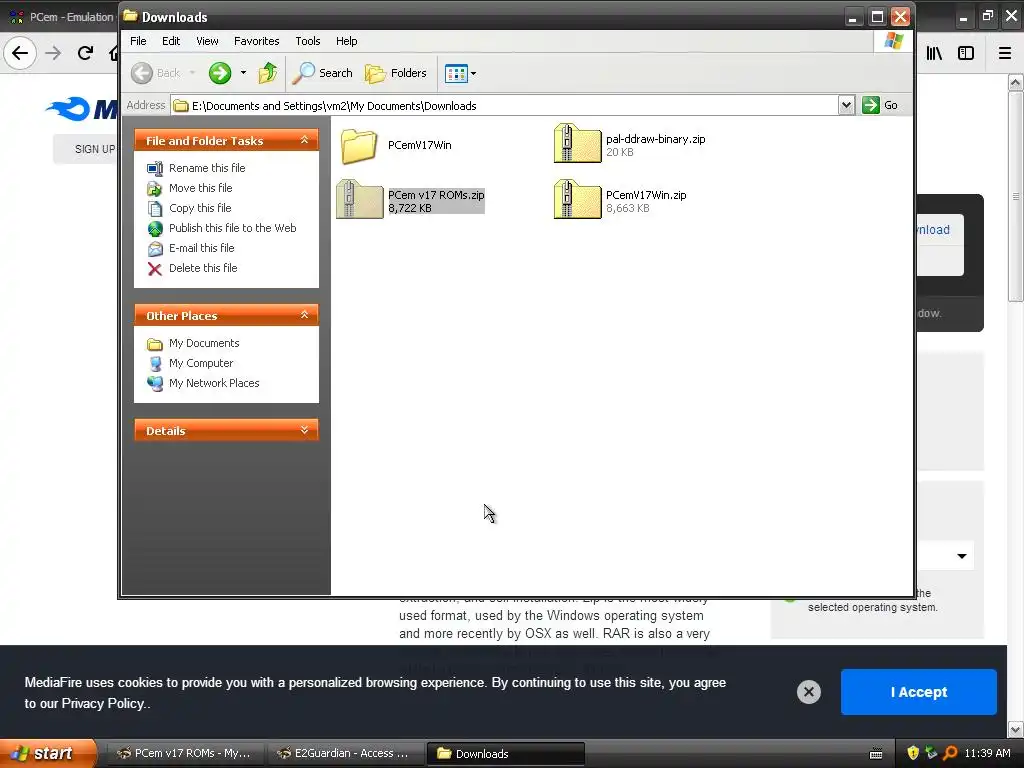
Task: Collapse the Other Places panel
Action: [304, 315]
